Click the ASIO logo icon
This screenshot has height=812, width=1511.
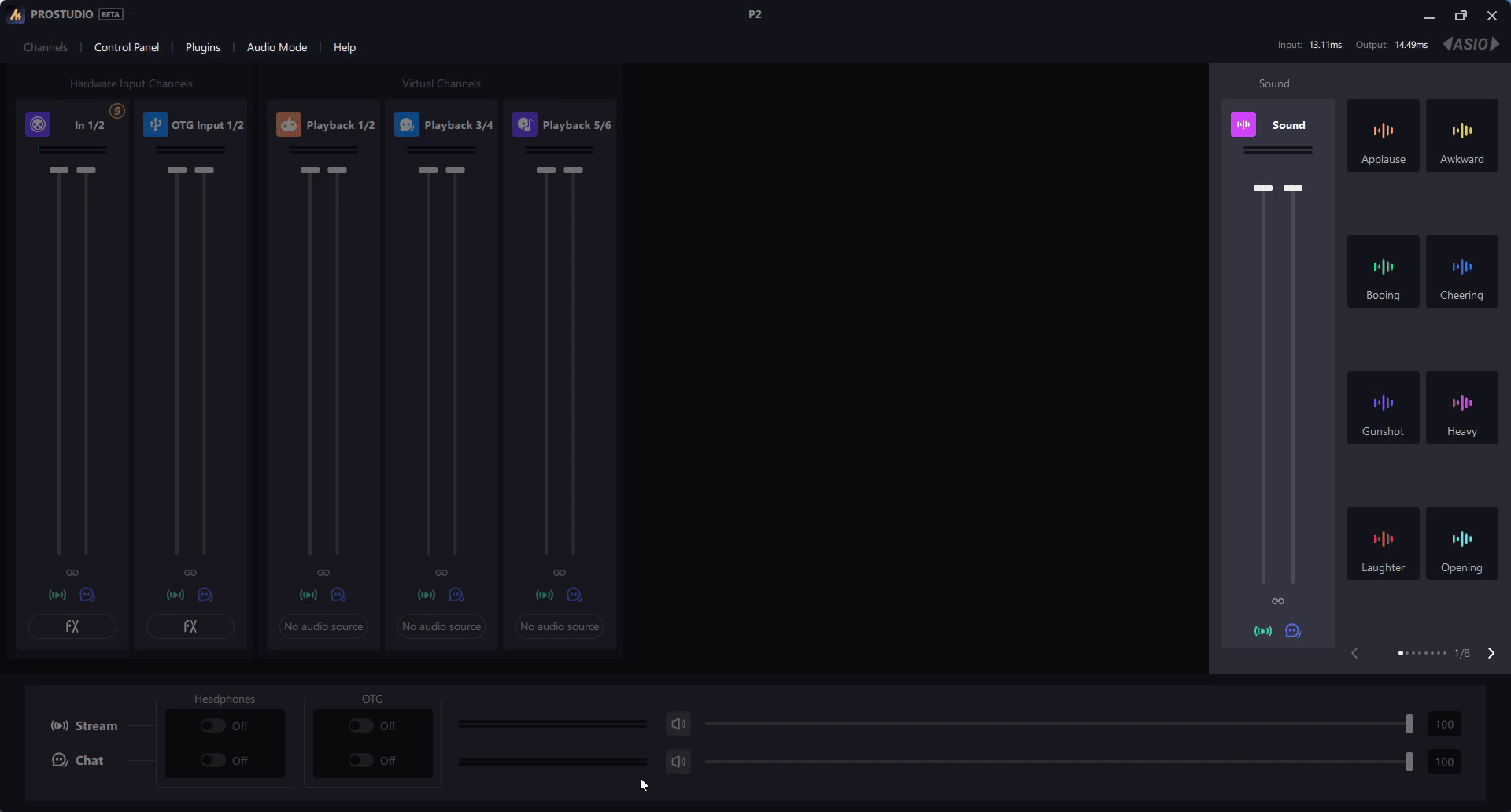click(1471, 45)
